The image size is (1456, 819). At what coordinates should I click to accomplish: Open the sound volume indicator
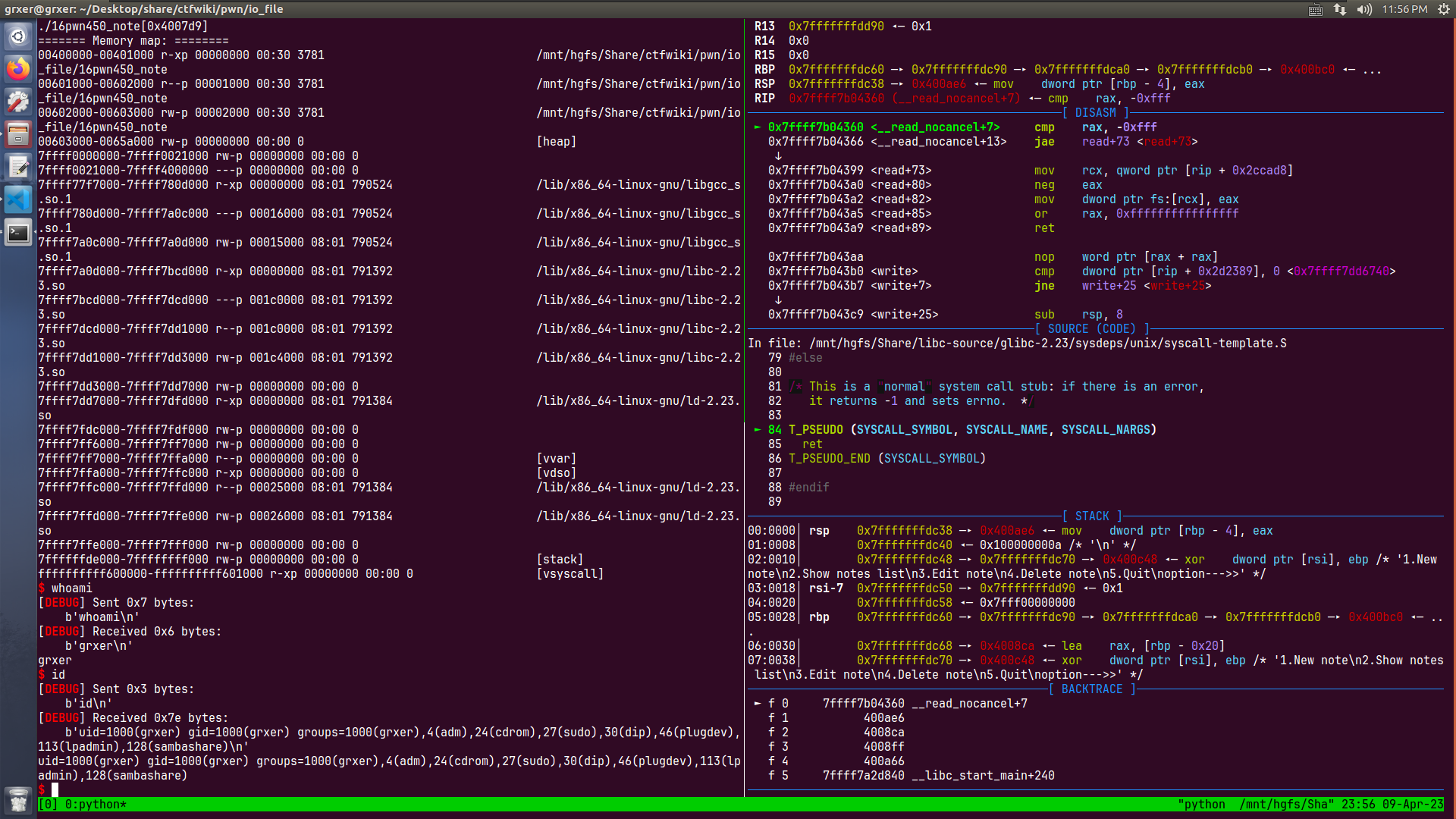pos(1364,9)
